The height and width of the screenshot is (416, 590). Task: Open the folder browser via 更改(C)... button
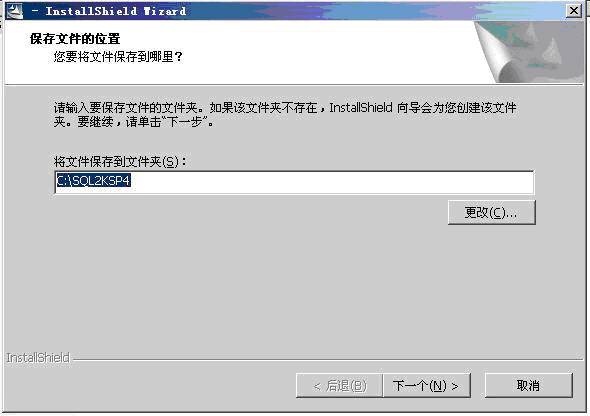491,213
